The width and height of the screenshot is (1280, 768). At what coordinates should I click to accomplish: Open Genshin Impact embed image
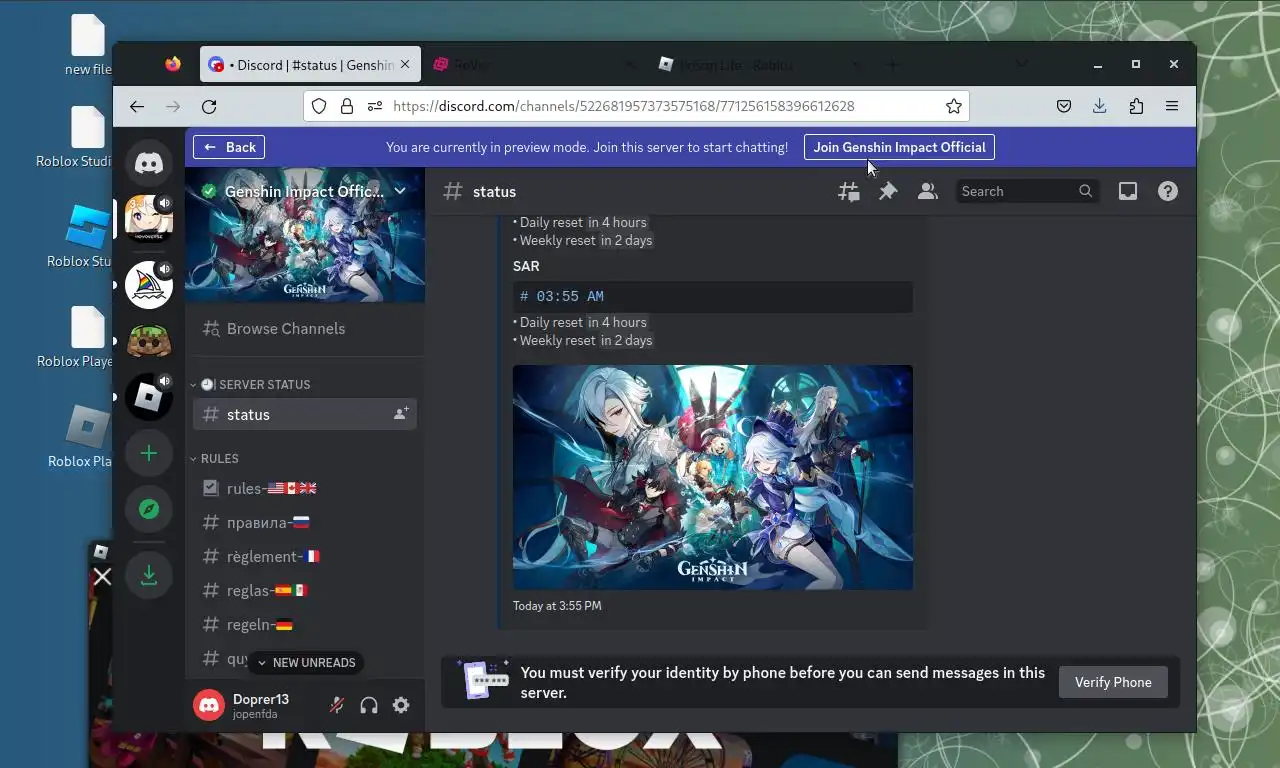coord(713,477)
